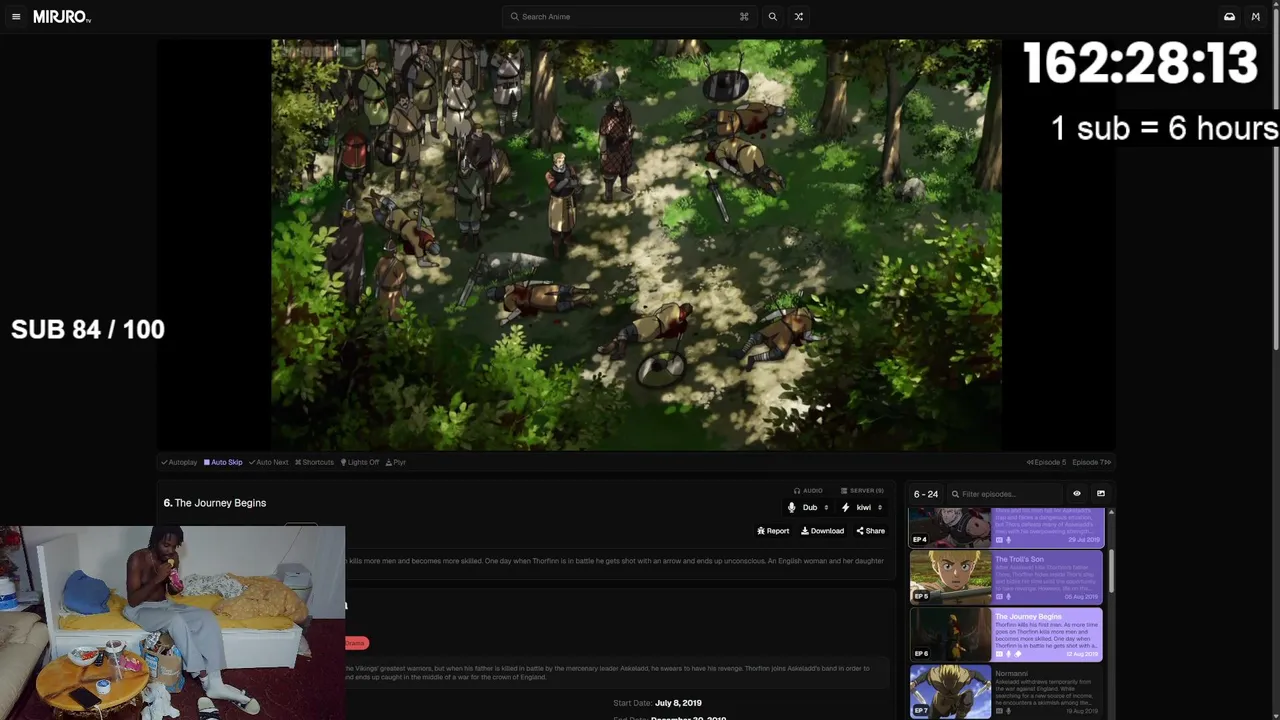1280x720 pixels.
Task: Click the magnifier search button
Action: point(772,17)
